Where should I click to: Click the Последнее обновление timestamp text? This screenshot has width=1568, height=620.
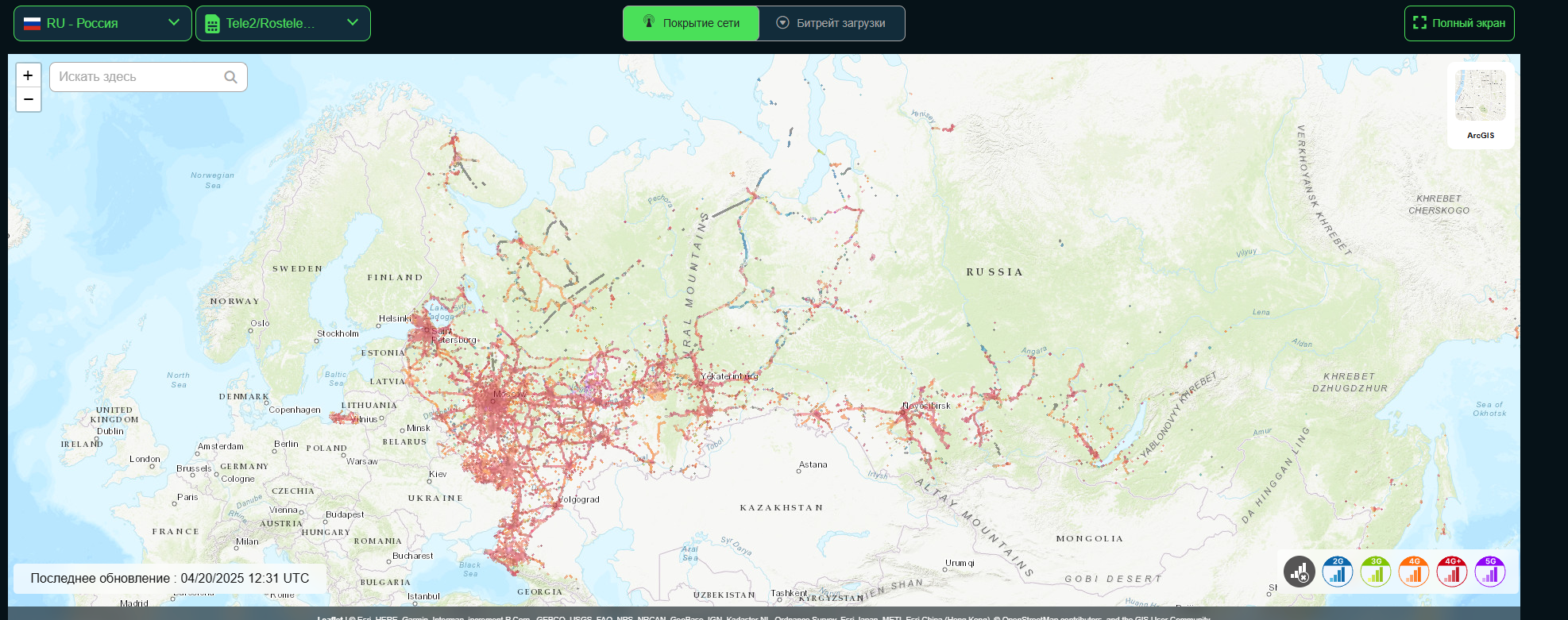tap(170, 578)
